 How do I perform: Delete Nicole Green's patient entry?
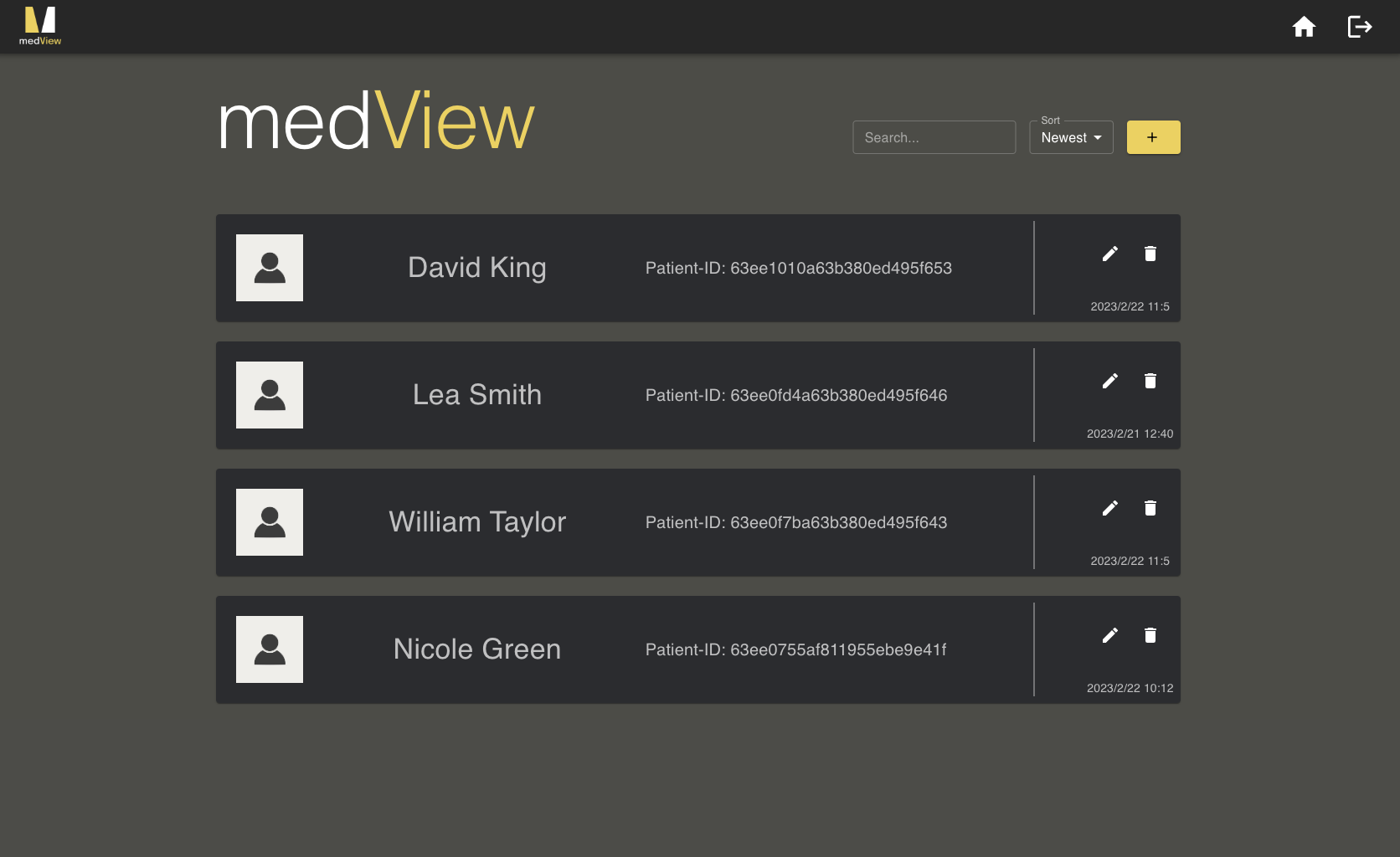(x=1150, y=635)
